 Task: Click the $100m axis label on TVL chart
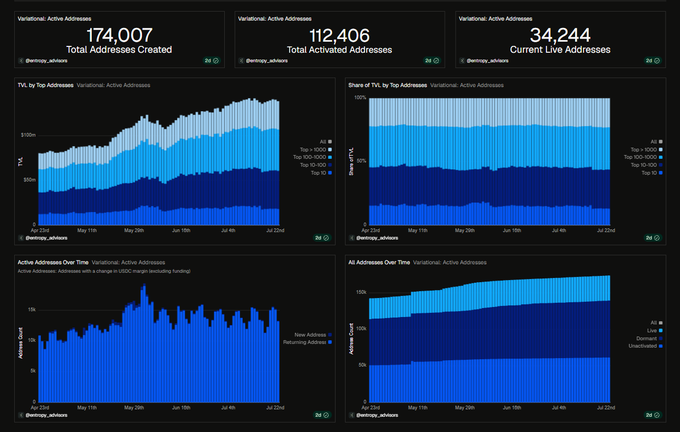tap(28, 135)
